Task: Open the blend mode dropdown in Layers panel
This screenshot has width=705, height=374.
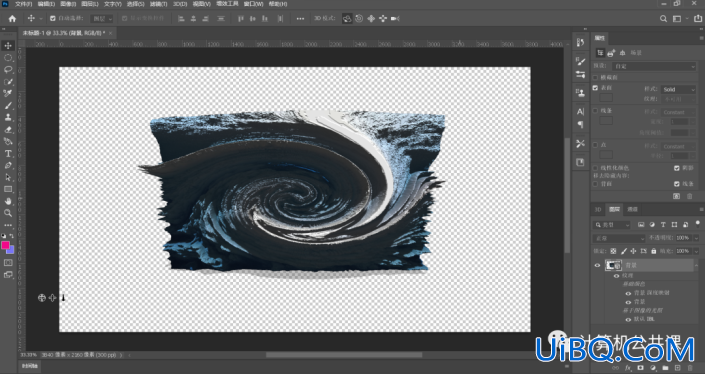Action: [x=619, y=238]
